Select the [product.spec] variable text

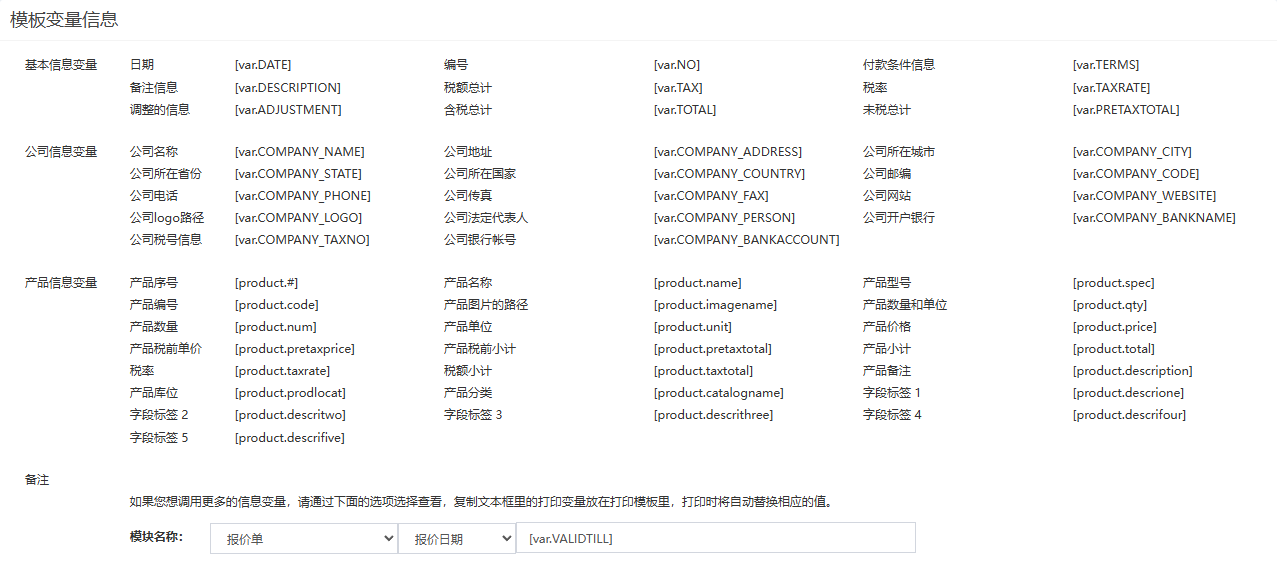point(1113,283)
